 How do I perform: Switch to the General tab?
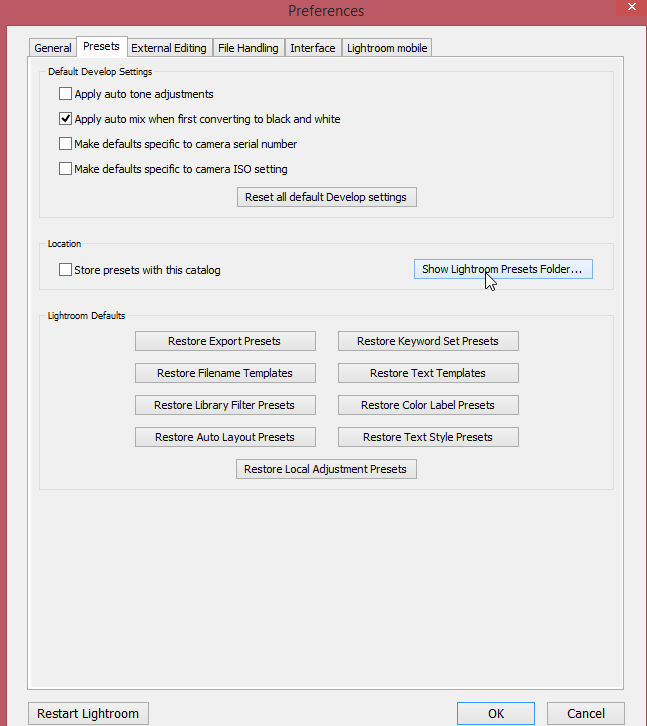[53, 48]
